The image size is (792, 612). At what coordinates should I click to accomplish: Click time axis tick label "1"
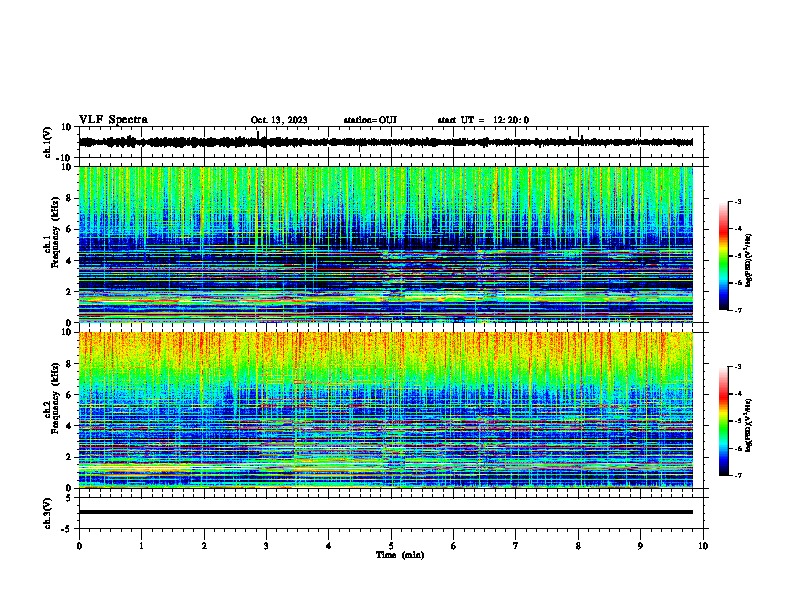(141, 546)
